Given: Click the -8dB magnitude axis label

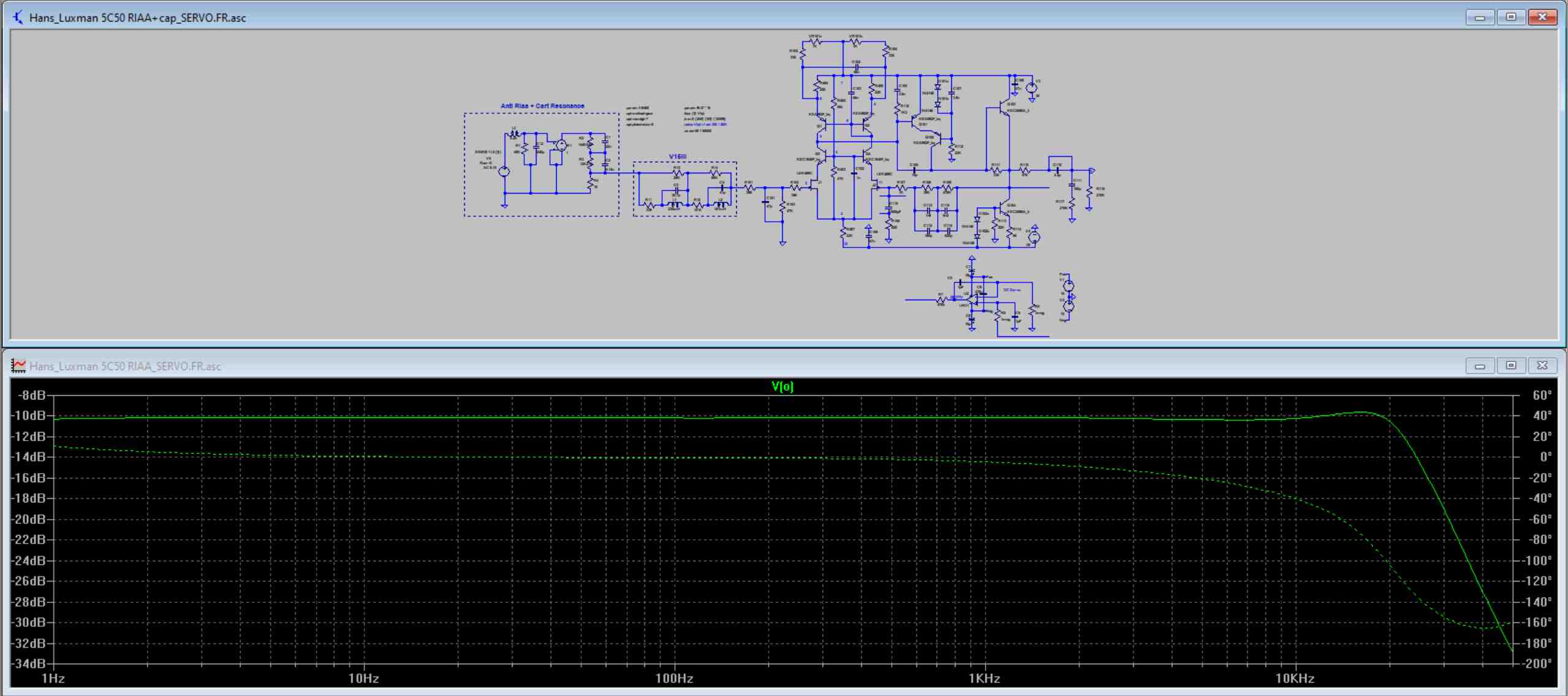Looking at the screenshot, I should coord(32,395).
